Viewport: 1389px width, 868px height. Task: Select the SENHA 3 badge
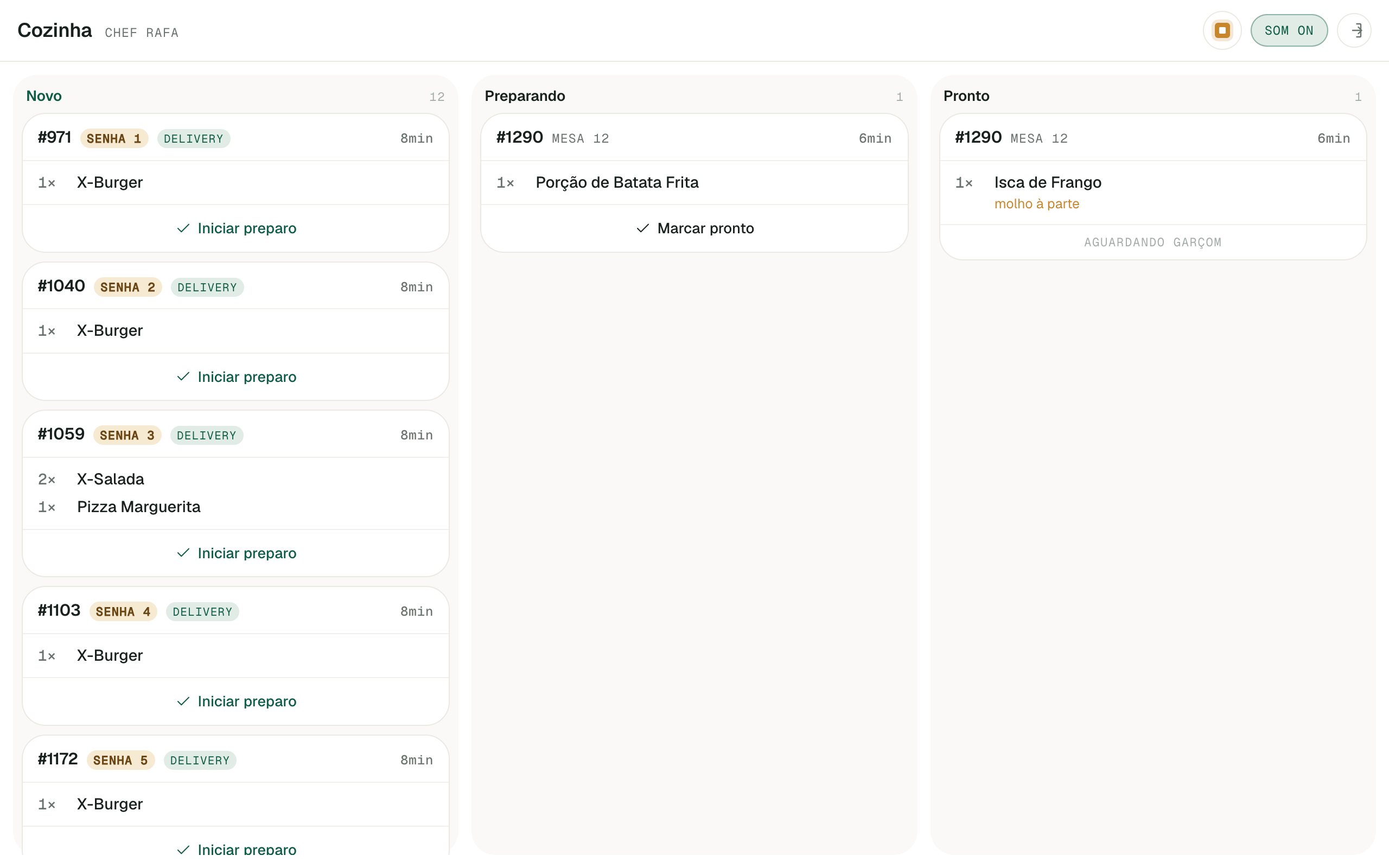(x=128, y=435)
